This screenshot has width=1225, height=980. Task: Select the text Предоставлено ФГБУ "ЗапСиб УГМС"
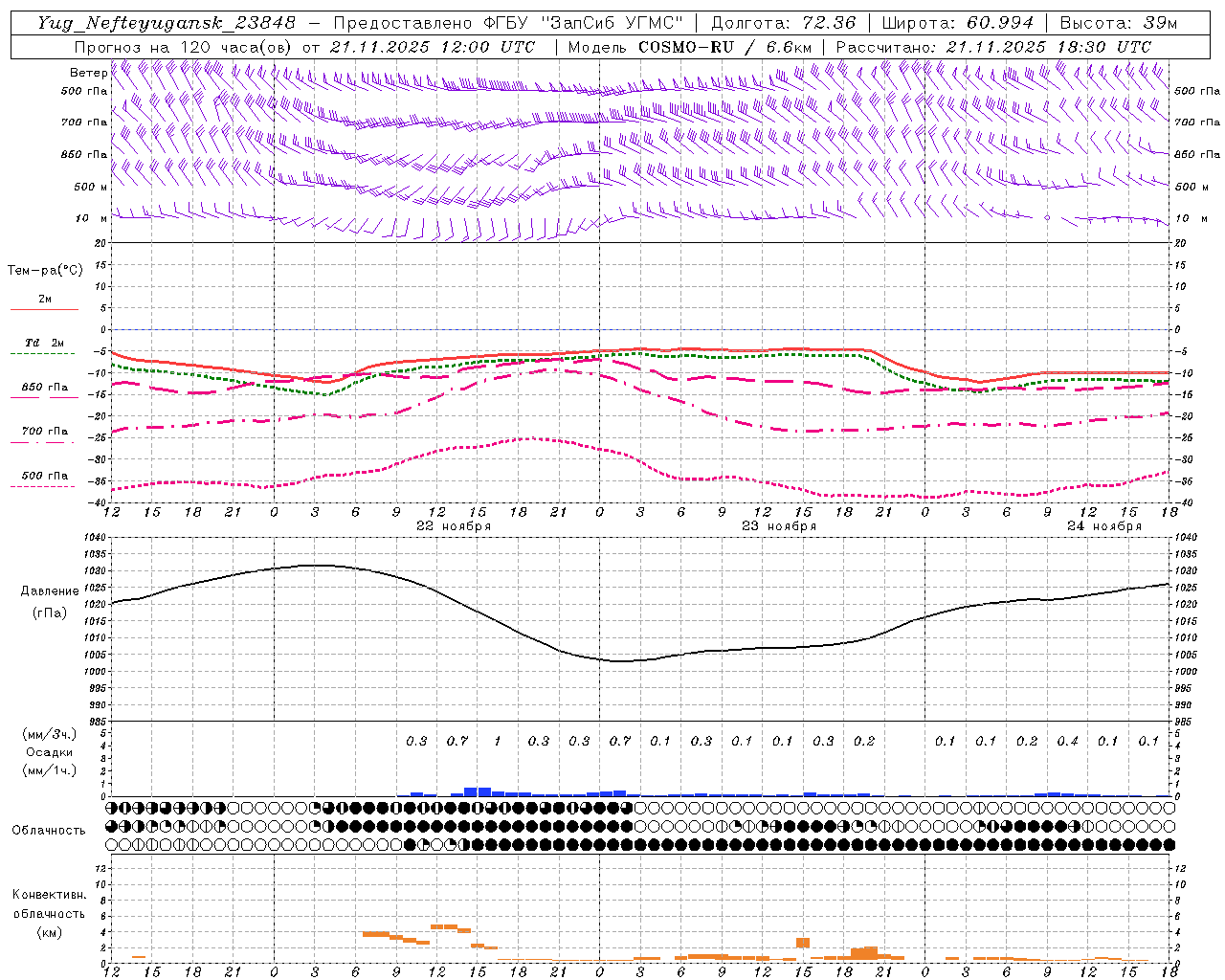tap(508, 23)
